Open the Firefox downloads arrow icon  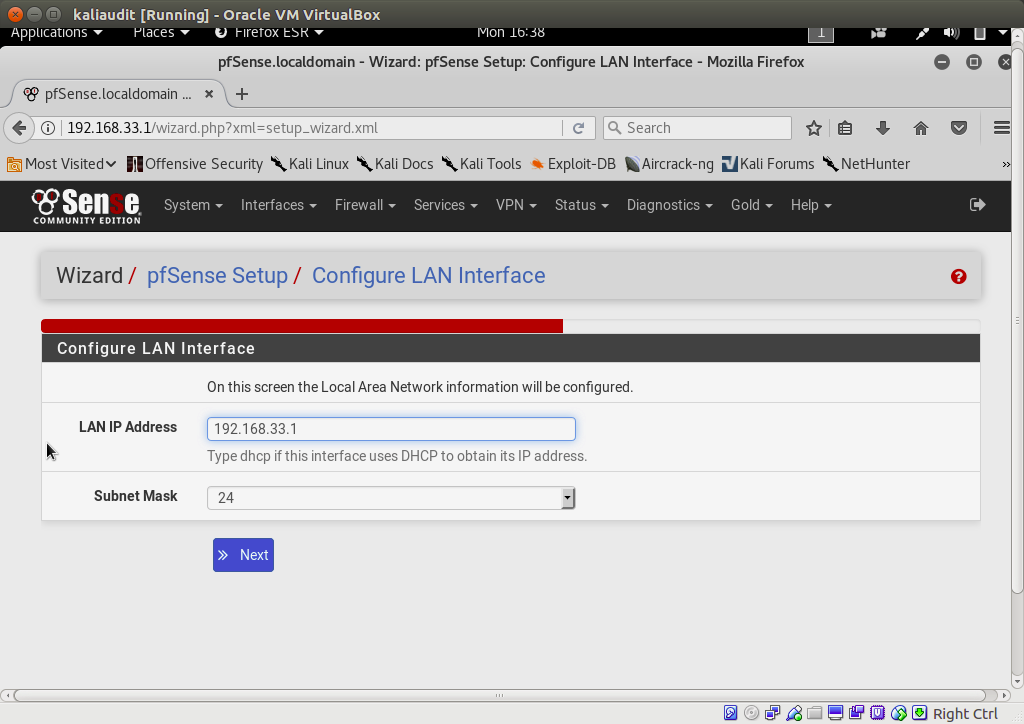pos(882,128)
